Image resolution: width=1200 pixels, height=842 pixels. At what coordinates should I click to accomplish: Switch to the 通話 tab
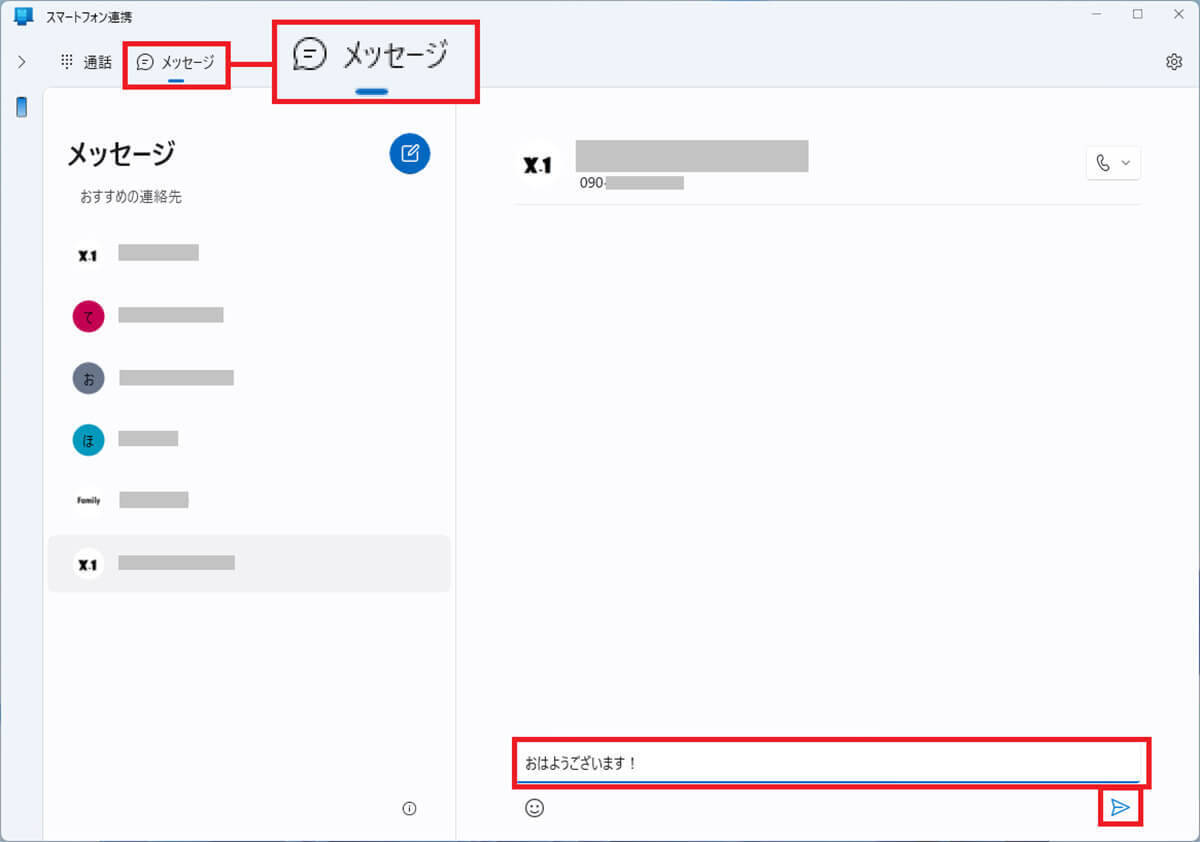coord(86,62)
